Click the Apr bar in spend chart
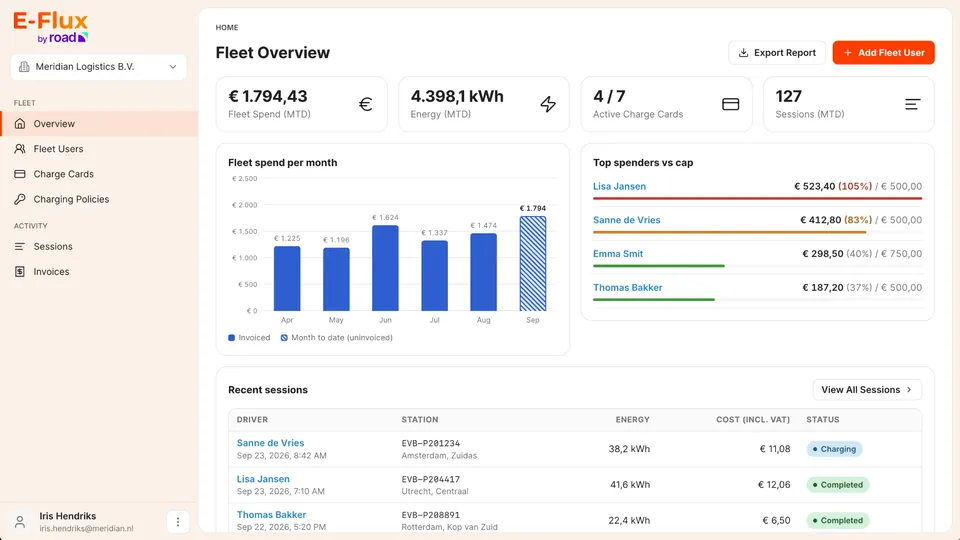The image size is (960, 540). coord(287,279)
